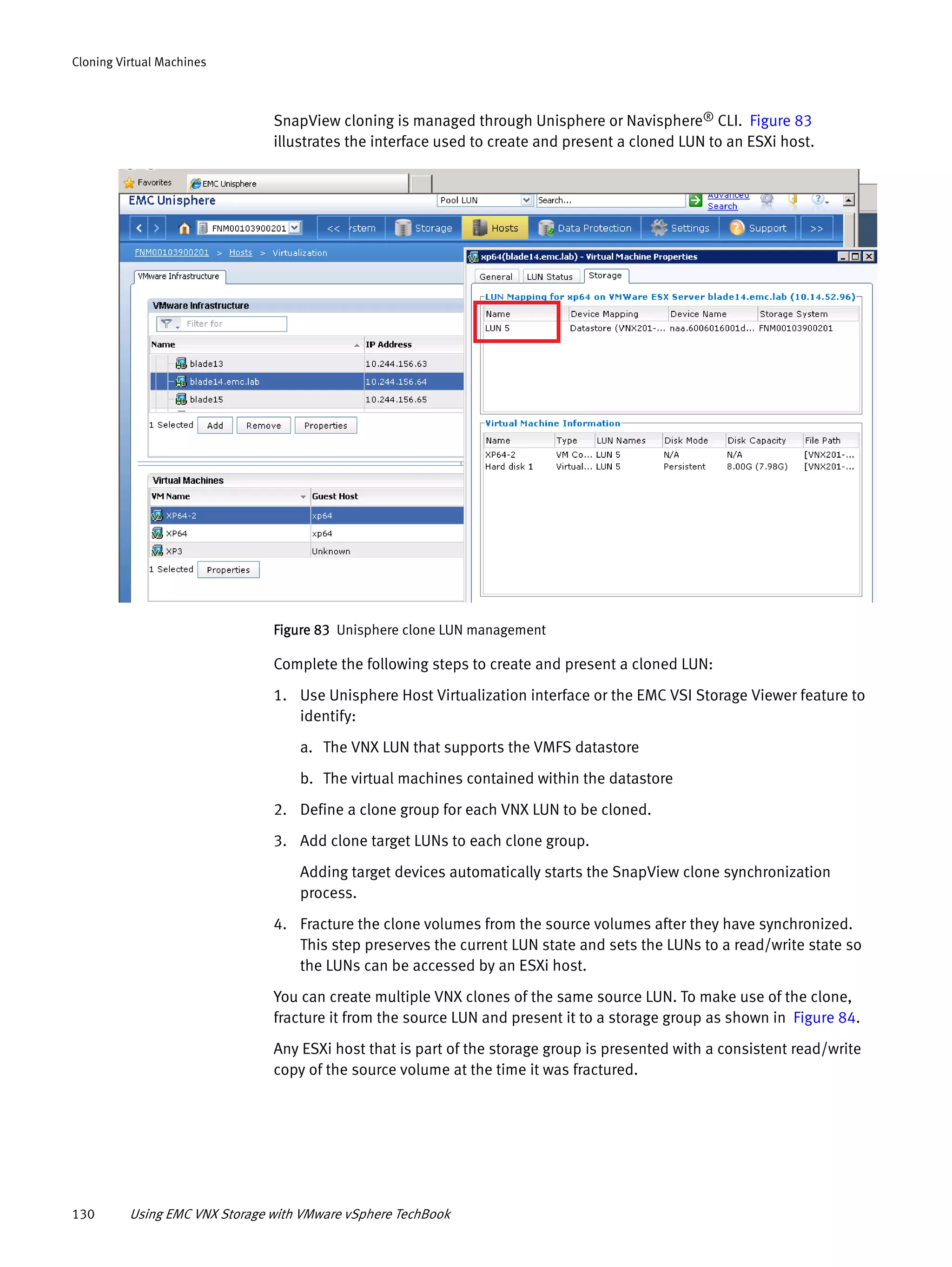Click the Guest Host column header
The image size is (952, 1267).
coord(387,496)
